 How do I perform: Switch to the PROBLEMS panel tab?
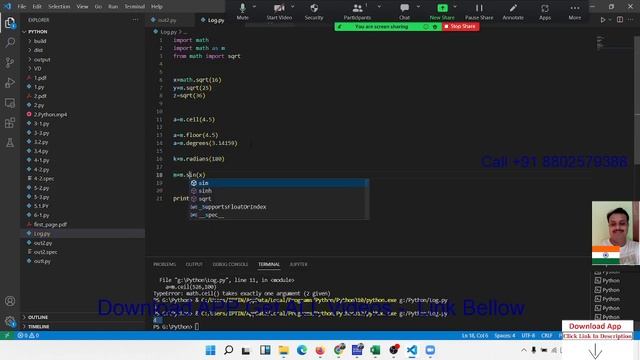[164, 264]
